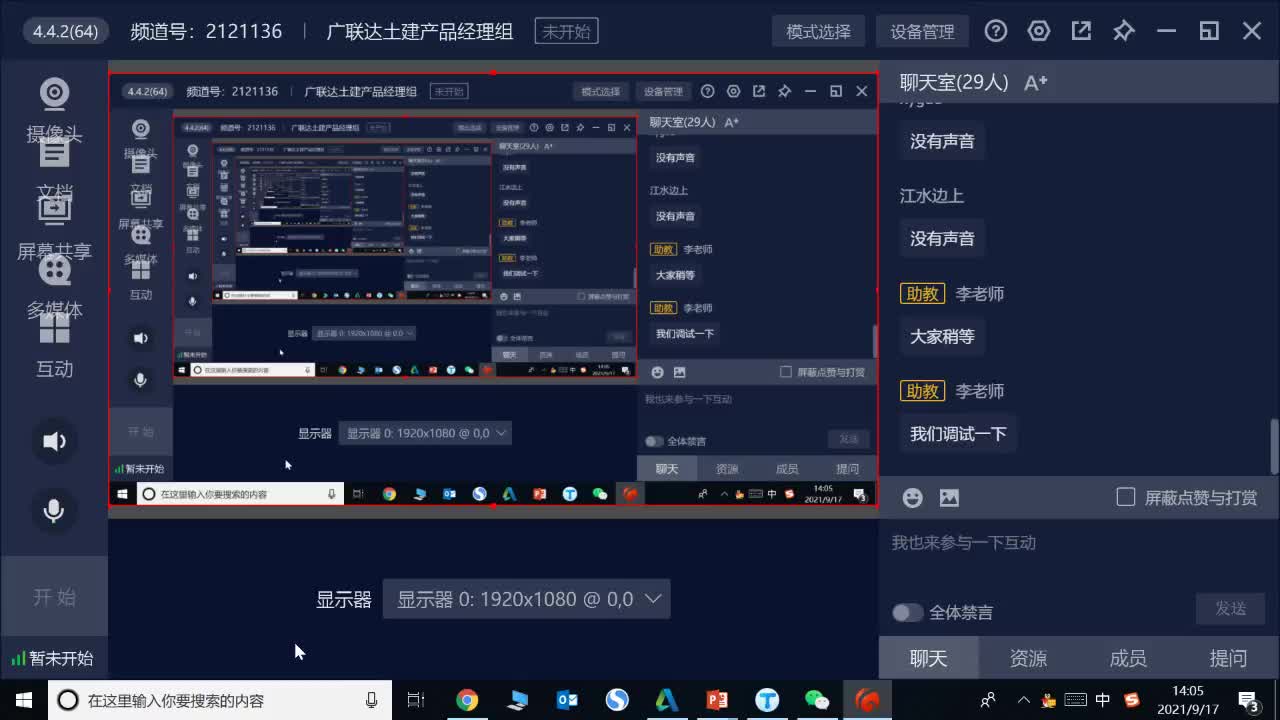Open the Windows Start menu
Screen dimensions: 1280x720
[x=24, y=700]
